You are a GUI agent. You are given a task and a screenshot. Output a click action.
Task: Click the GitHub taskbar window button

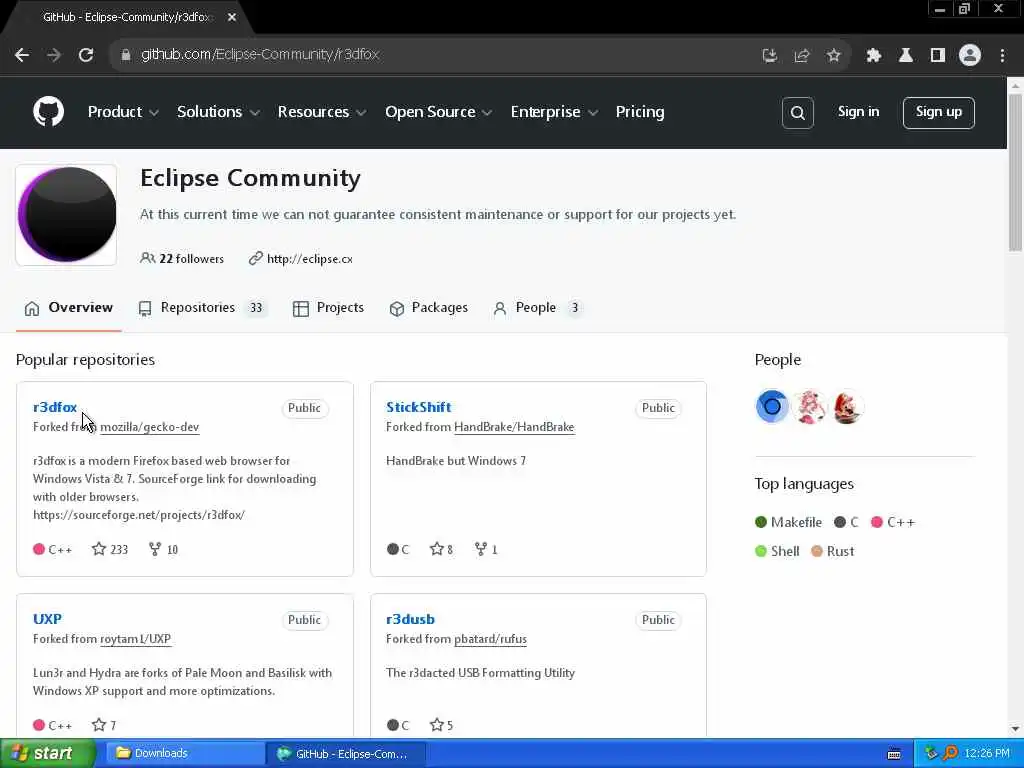point(346,754)
